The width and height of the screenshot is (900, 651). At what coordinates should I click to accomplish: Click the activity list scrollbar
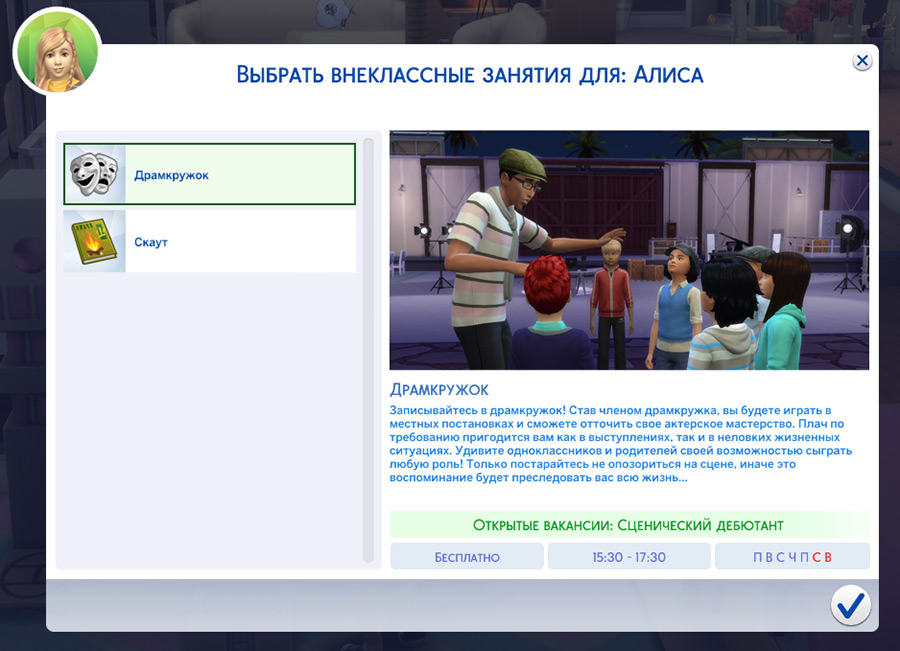[x=368, y=350]
